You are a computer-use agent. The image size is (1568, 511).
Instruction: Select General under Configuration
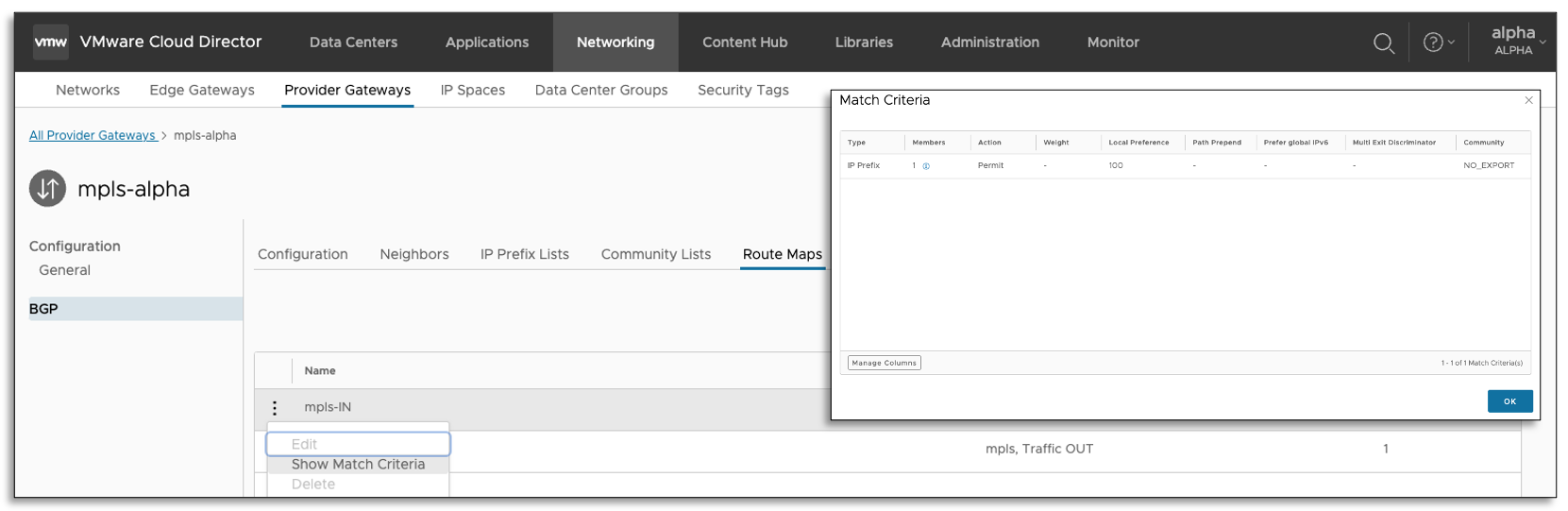click(x=64, y=270)
